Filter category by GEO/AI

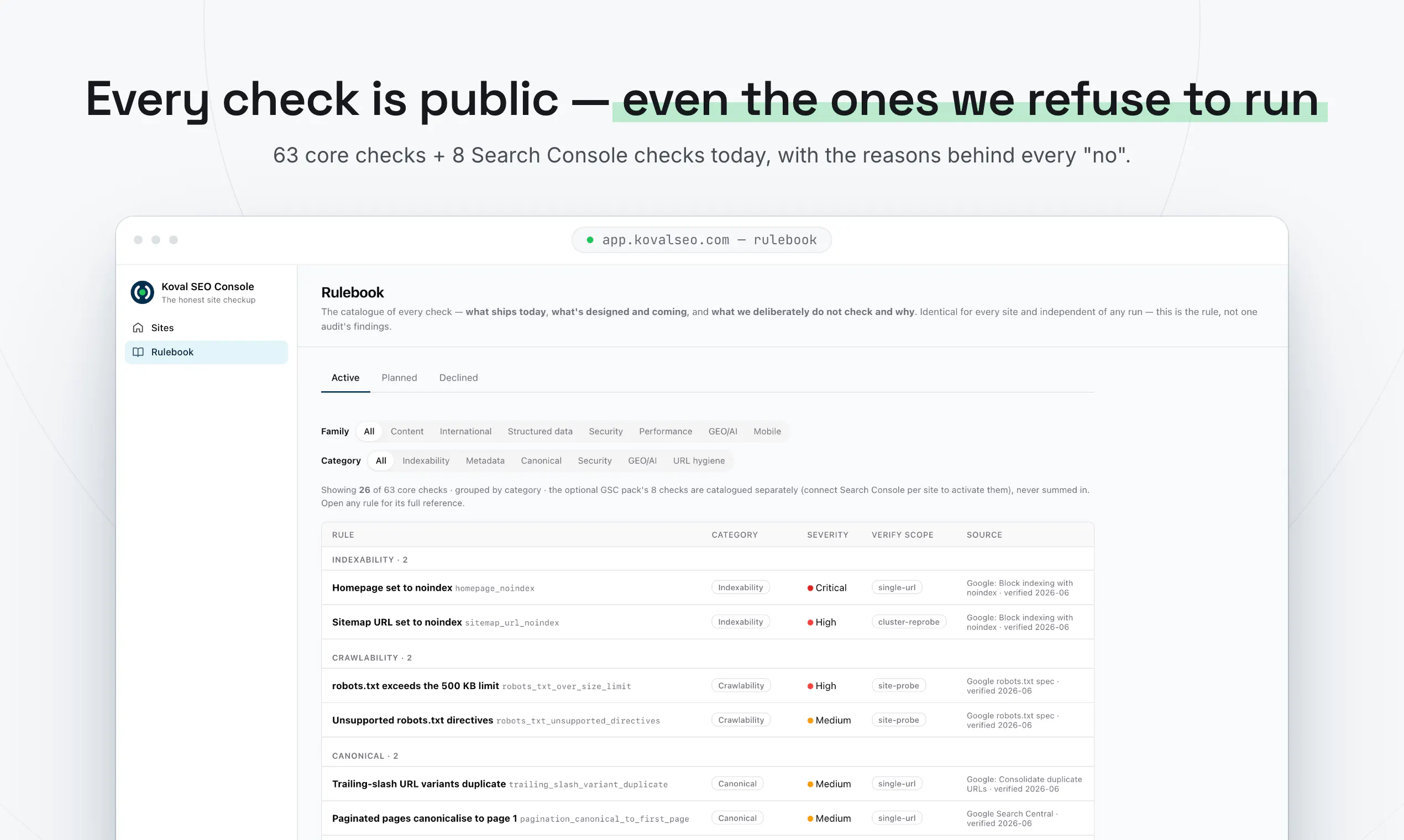[642, 461]
